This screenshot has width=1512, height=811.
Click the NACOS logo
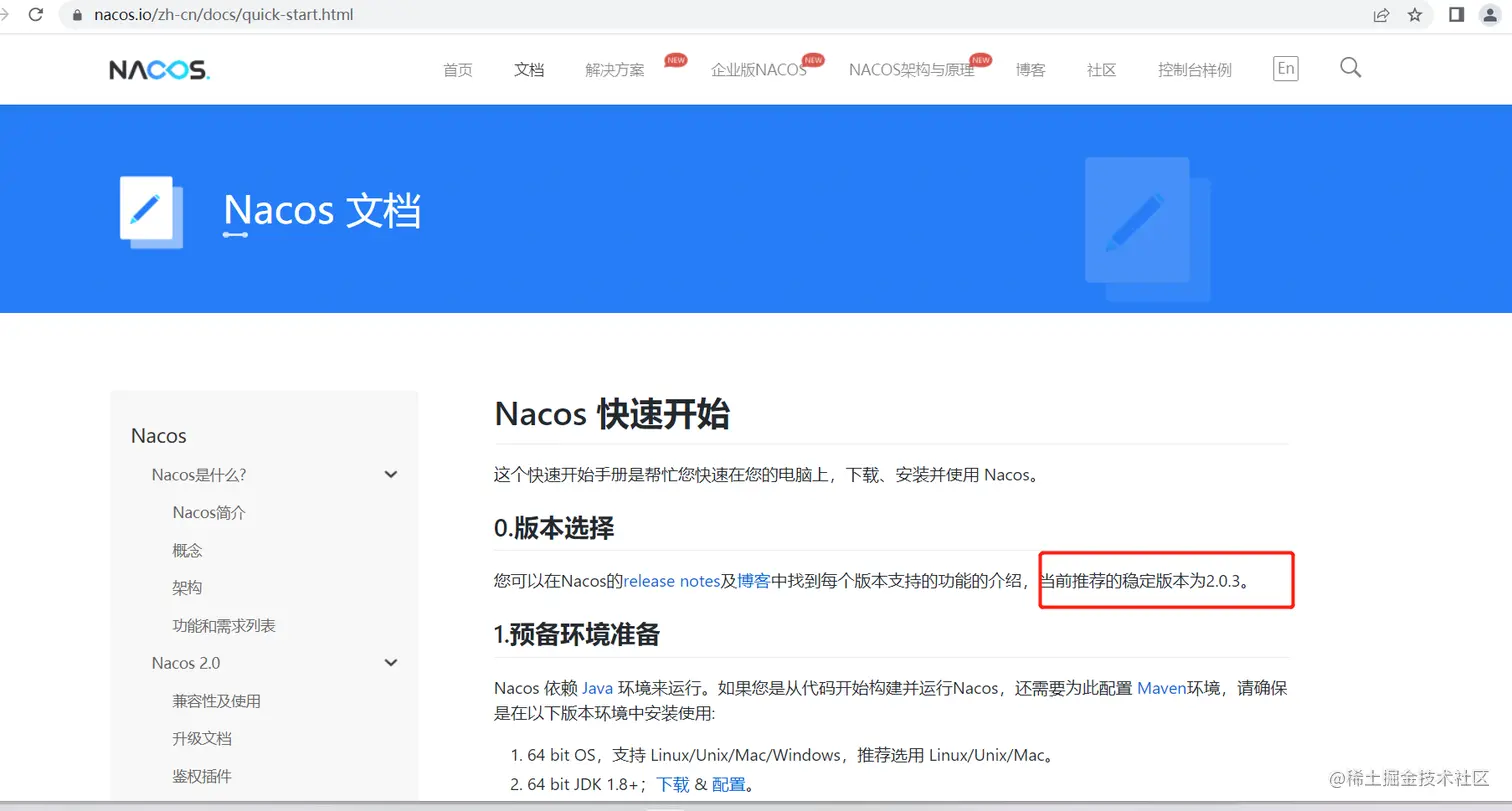pos(159,70)
